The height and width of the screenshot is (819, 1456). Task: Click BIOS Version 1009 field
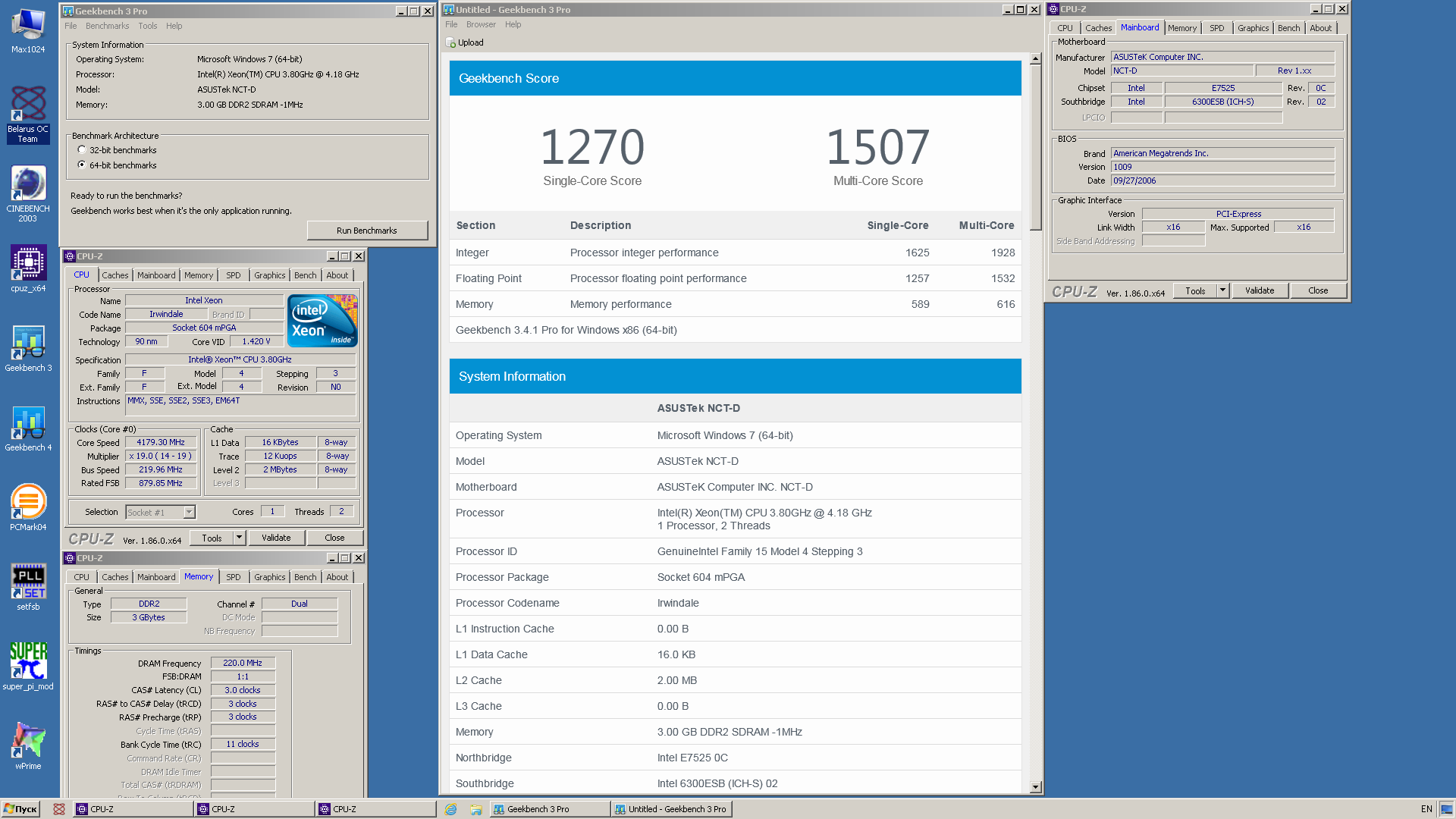[x=1222, y=167]
